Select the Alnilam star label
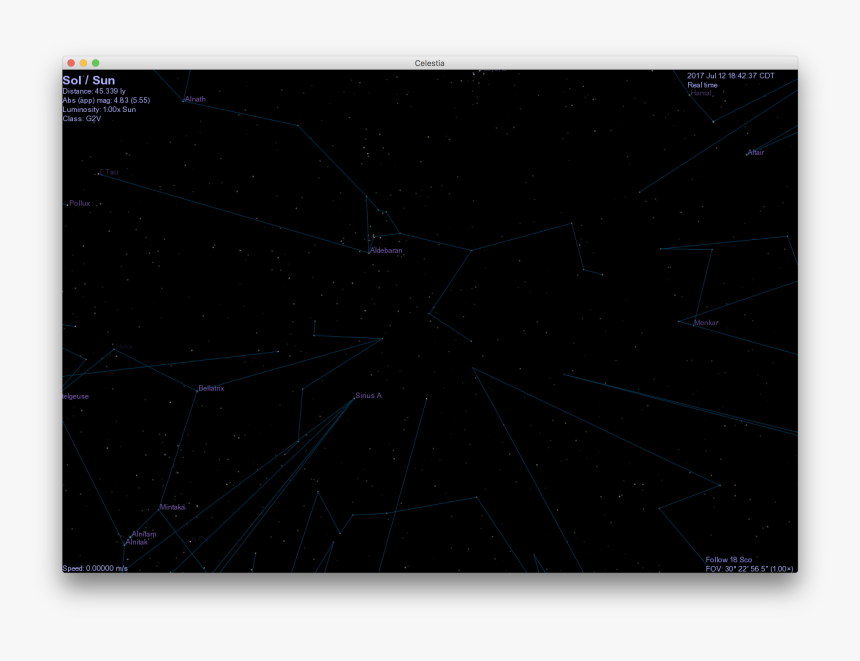860x661 pixels. (x=144, y=534)
